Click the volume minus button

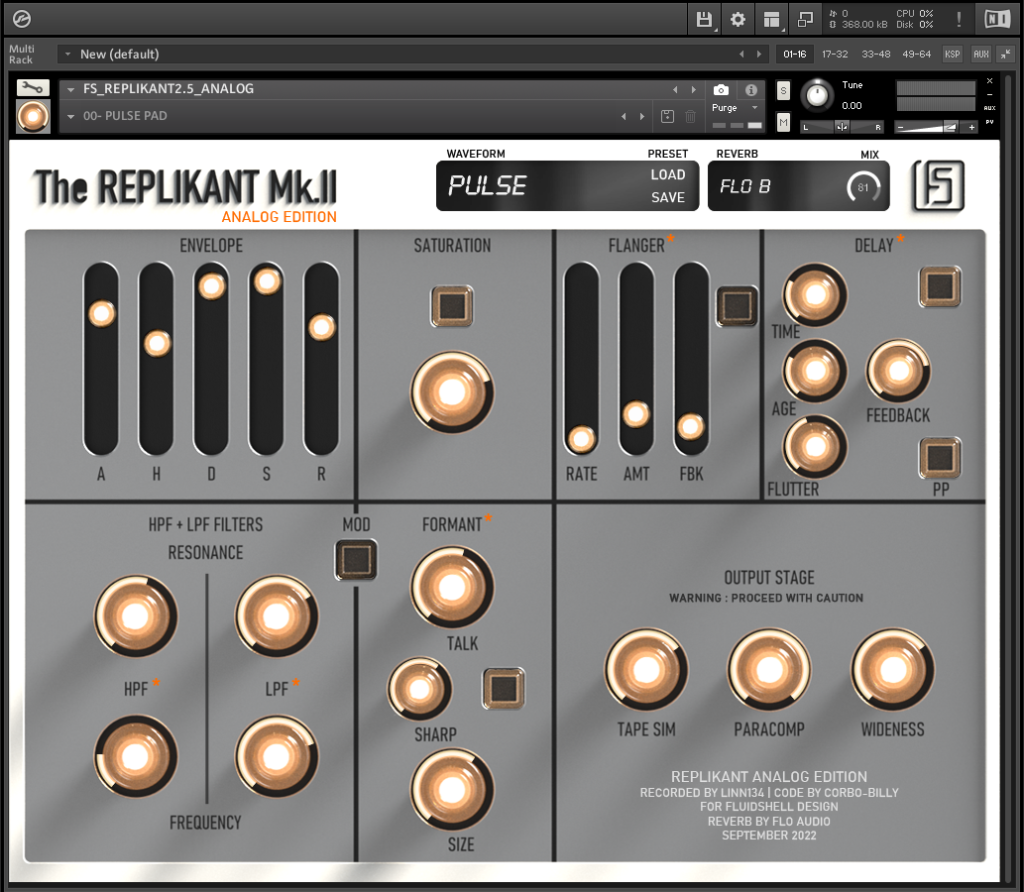coord(901,127)
